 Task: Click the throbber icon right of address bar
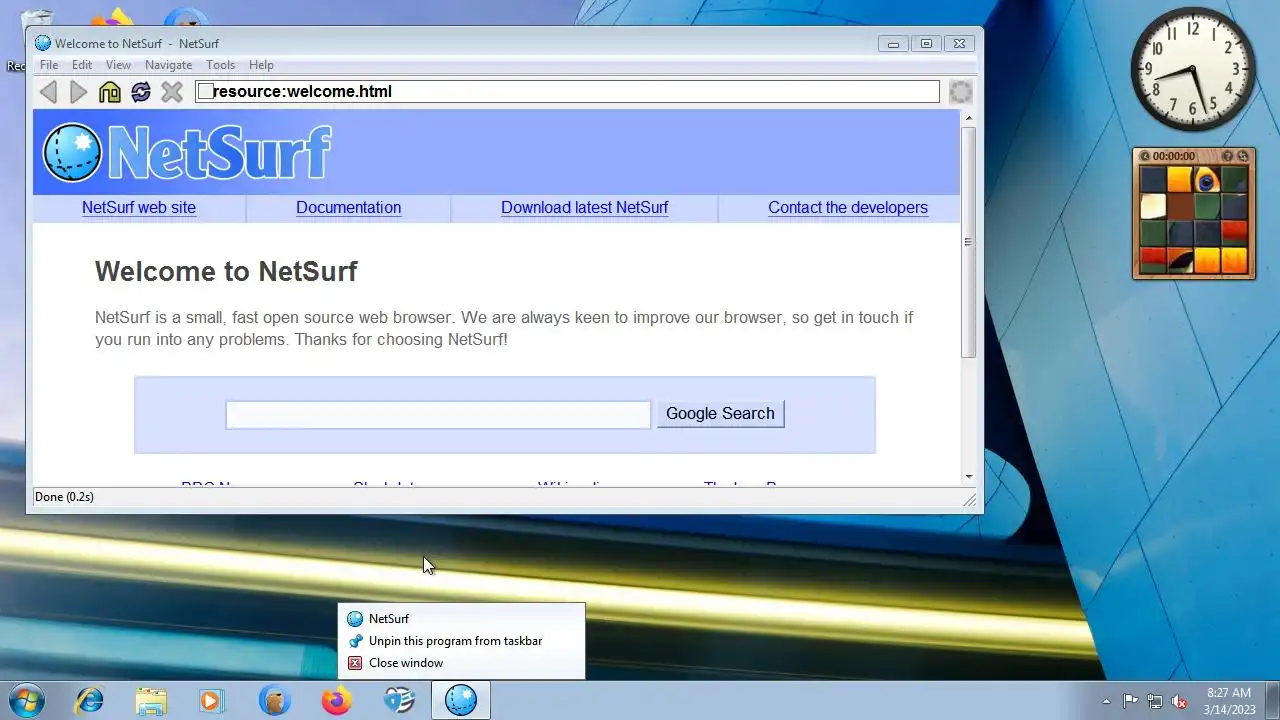click(960, 92)
